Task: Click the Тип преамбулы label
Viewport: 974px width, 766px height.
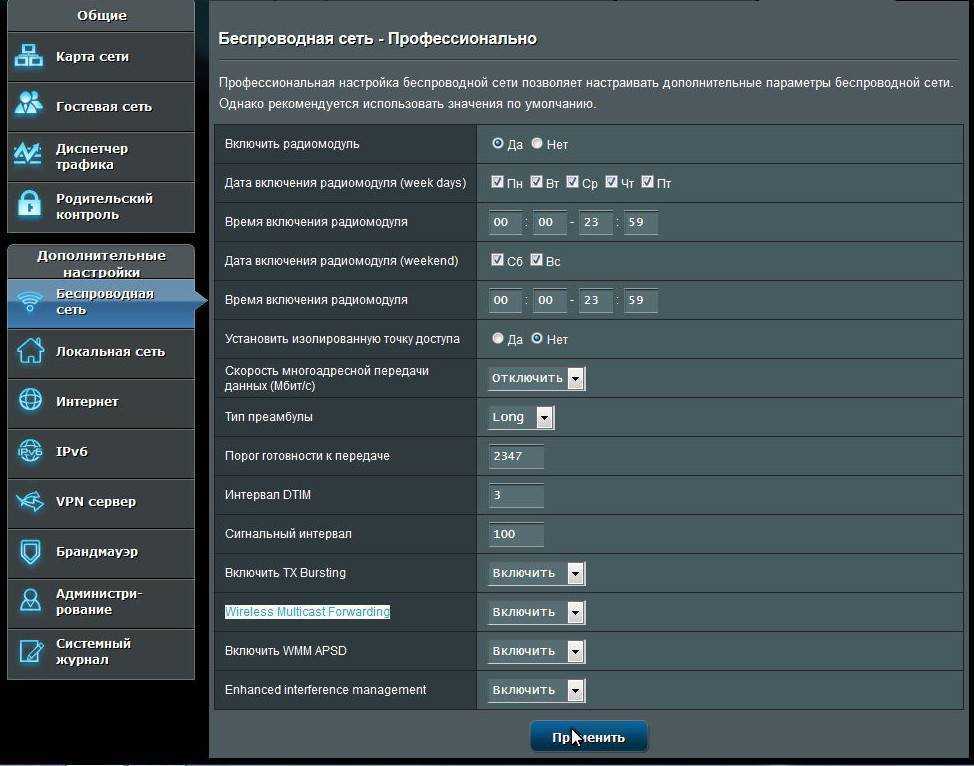Action: pyautogui.click(x=268, y=417)
